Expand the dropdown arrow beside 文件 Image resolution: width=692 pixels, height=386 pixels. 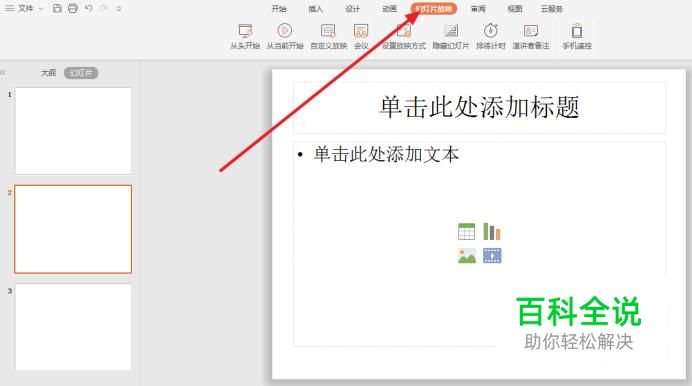pos(41,9)
